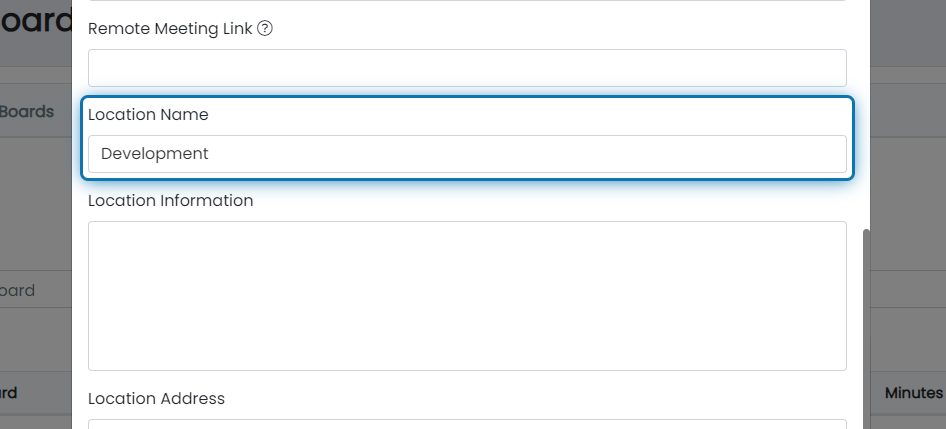Click the Minutes column header
This screenshot has width=946, height=429.
[x=913, y=393]
